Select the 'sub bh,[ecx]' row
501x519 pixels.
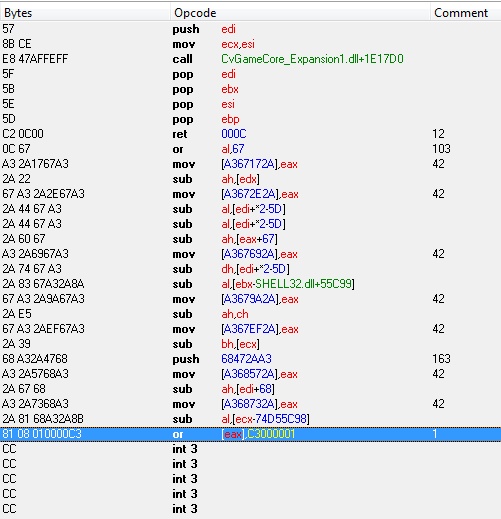(250, 344)
